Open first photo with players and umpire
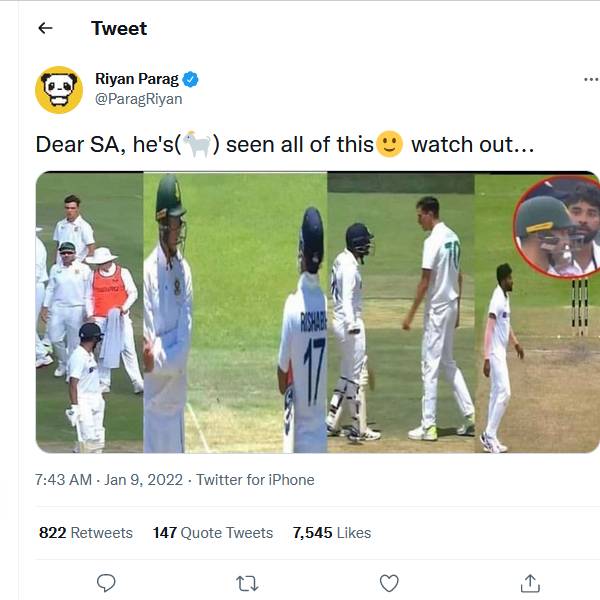The height and width of the screenshot is (600, 600). 88,312
